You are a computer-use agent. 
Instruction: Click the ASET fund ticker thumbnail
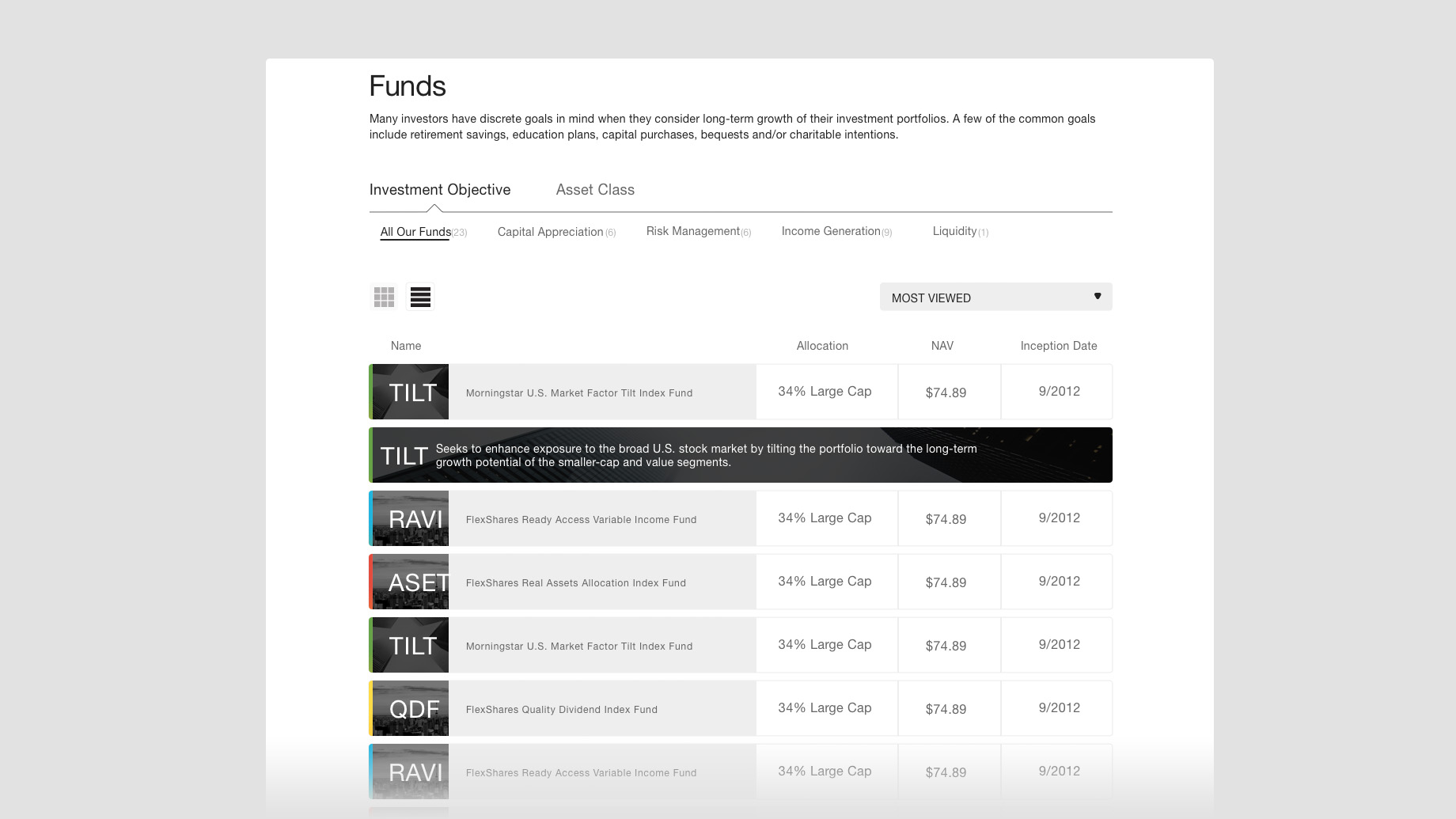click(410, 582)
